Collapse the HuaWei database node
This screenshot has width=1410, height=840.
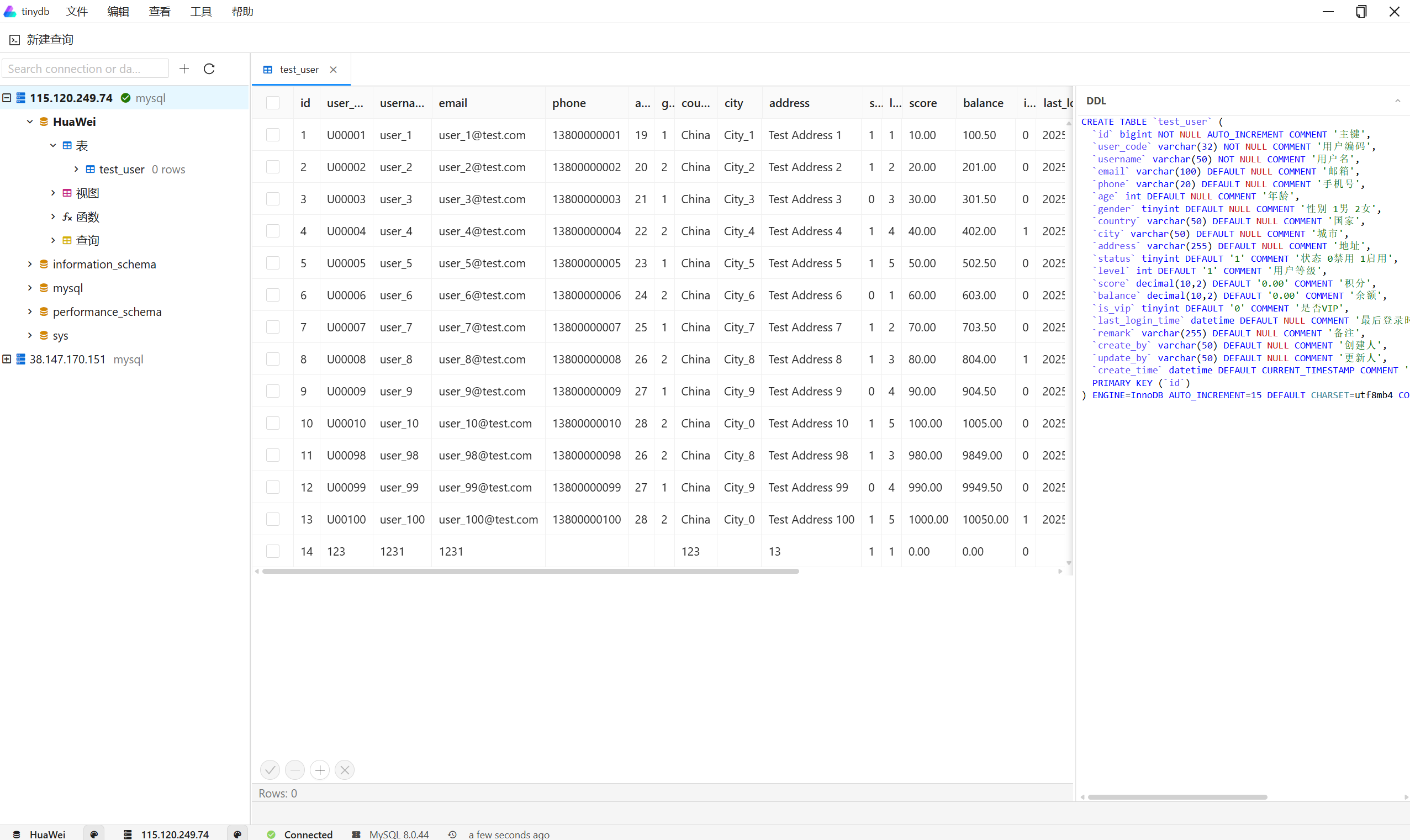pos(30,121)
